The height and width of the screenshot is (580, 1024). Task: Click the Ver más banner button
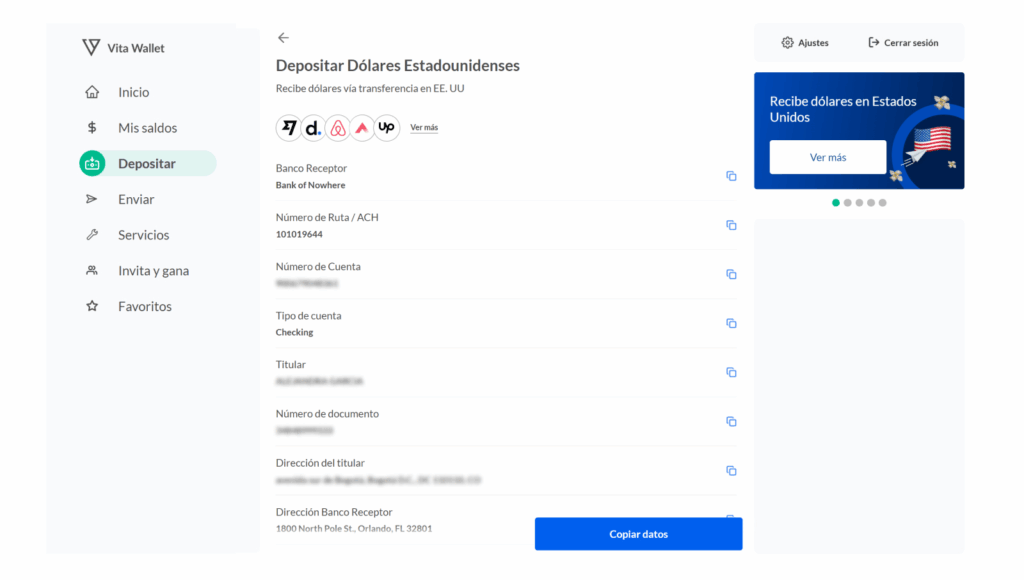coord(827,157)
